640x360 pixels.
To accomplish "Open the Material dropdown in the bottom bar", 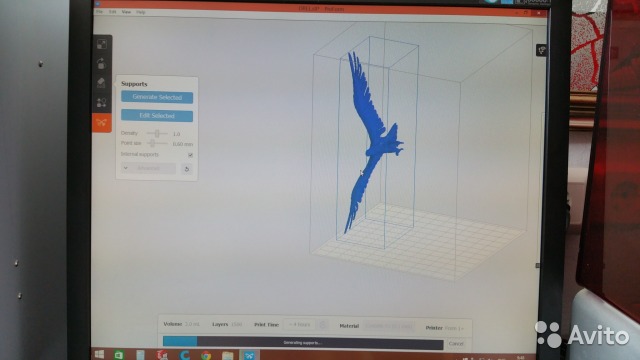I will click(x=389, y=326).
